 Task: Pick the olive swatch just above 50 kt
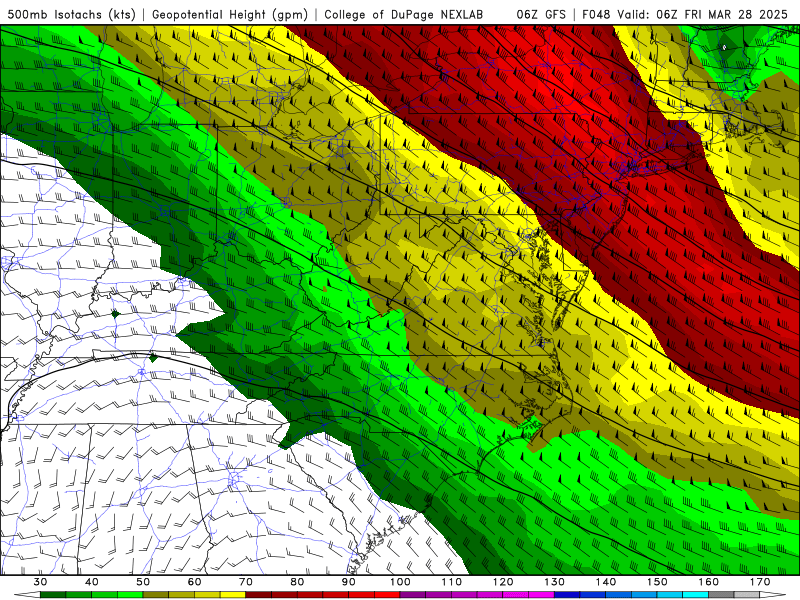(x=156, y=595)
